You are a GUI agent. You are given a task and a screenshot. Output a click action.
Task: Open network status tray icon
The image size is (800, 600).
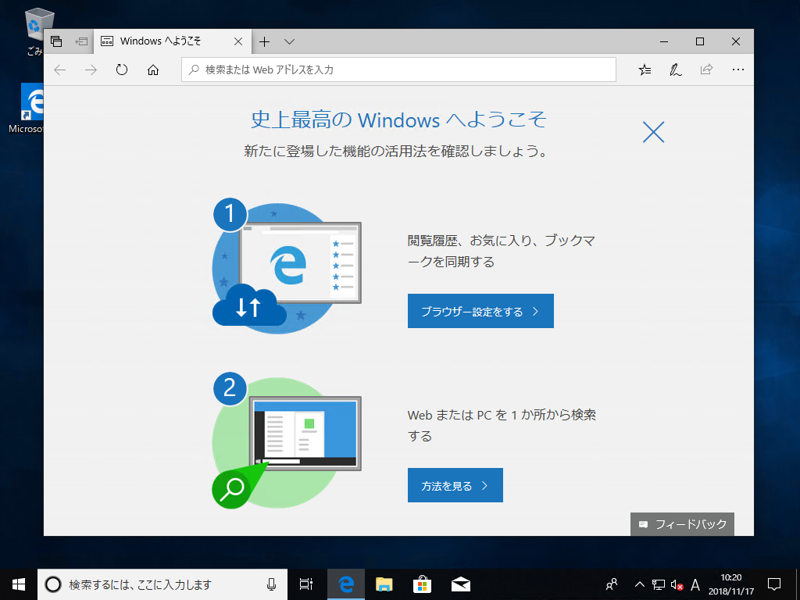click(659, 585)
